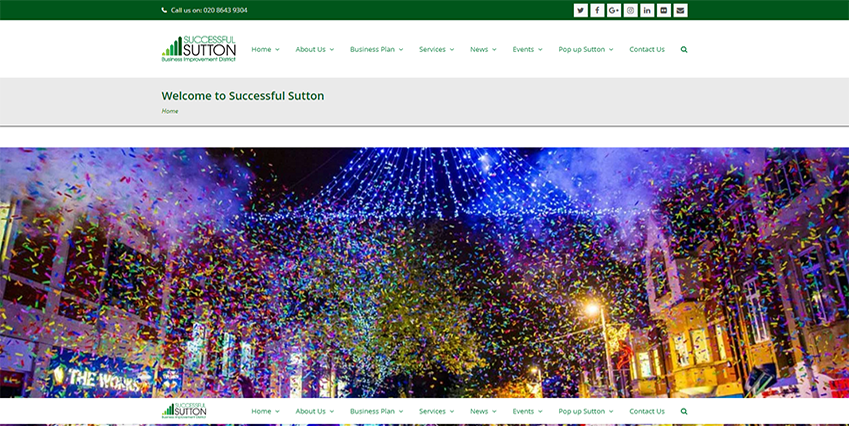Click the Home breadcrumb link under the title

pos(170,111)
